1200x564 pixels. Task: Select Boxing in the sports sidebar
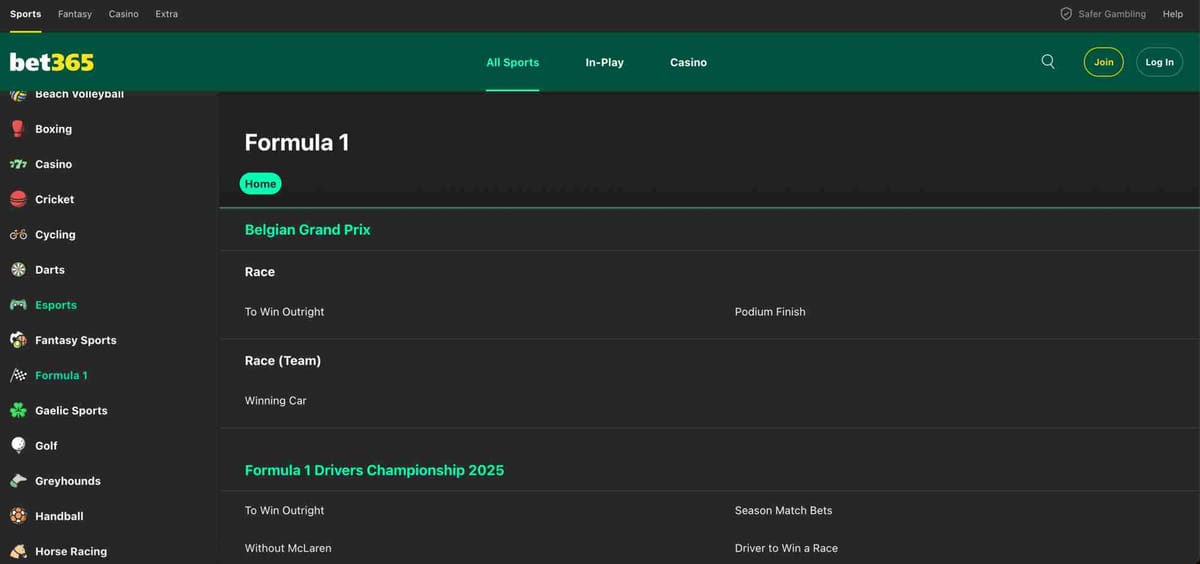coord(54,129)
